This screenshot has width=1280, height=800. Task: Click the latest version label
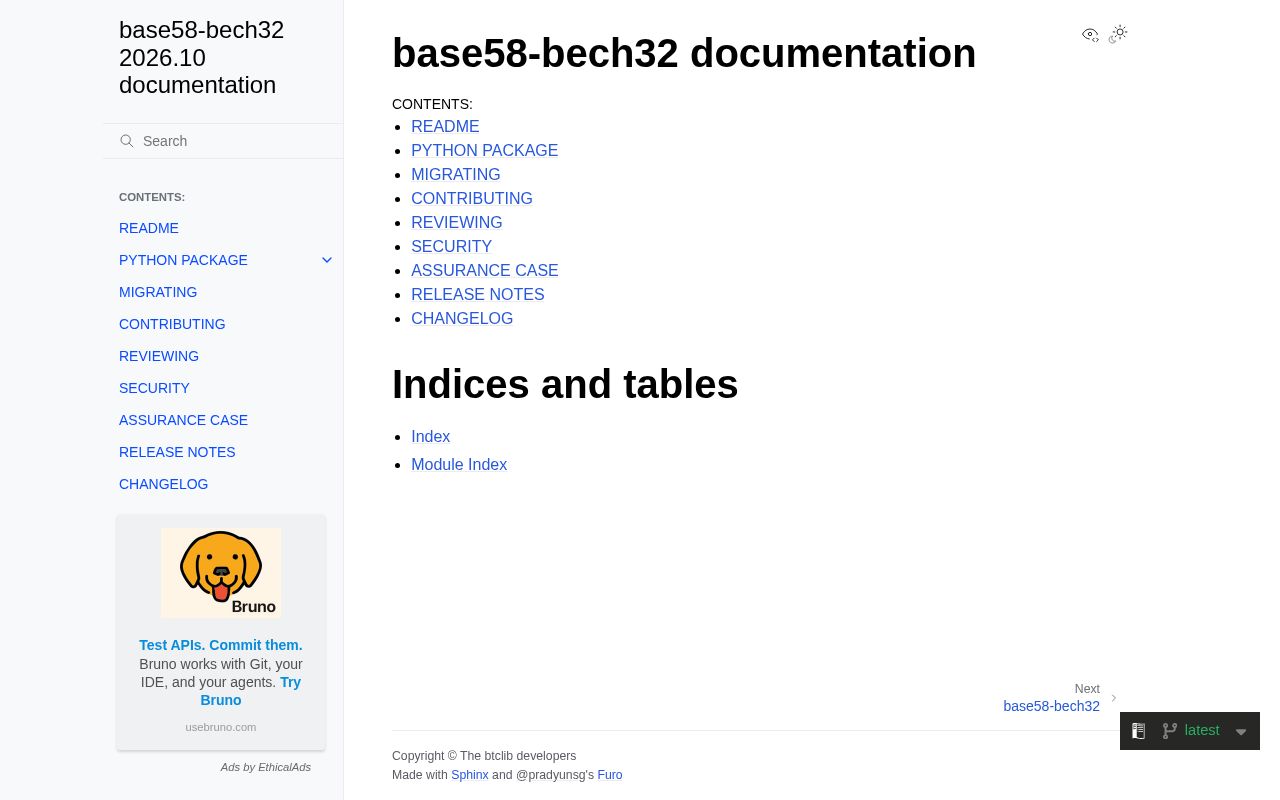click(1202, 731)
